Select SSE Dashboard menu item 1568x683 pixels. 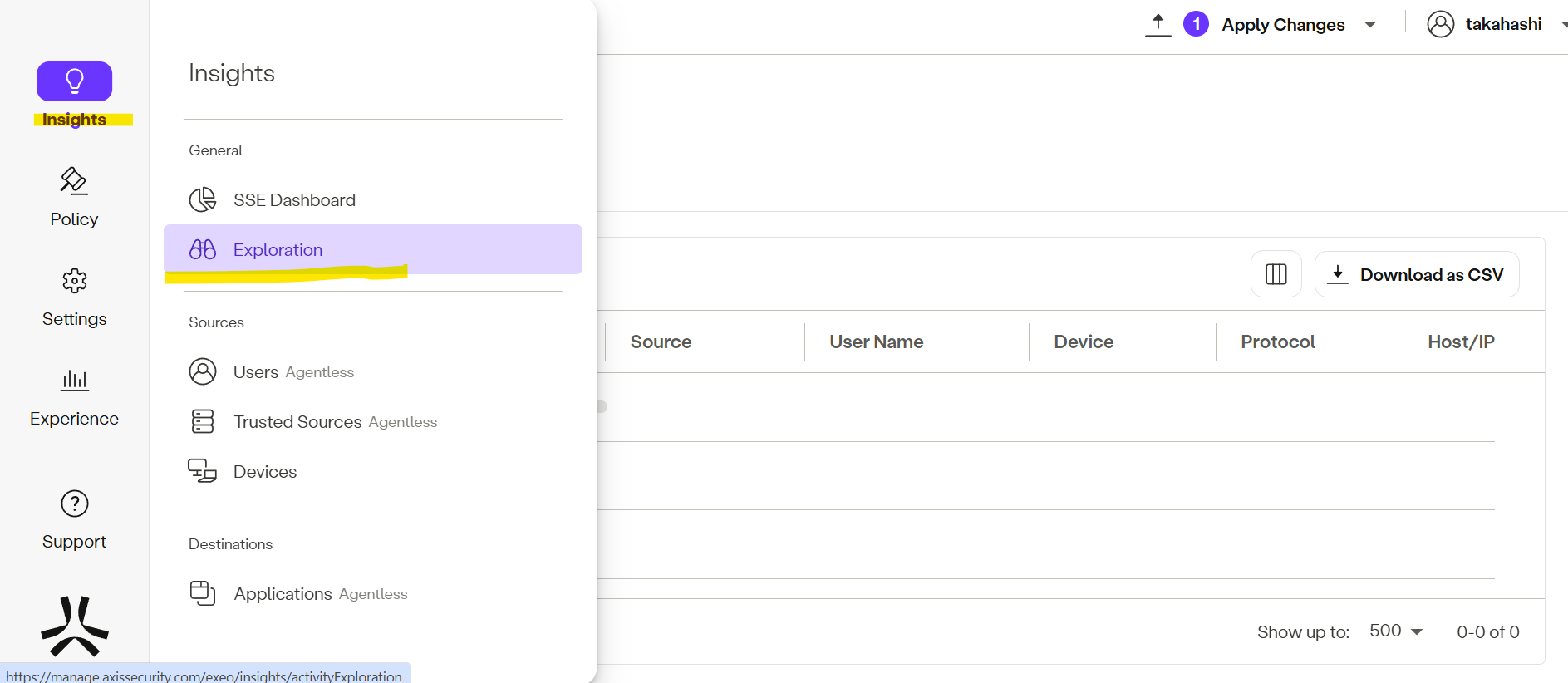pos(294,200)
